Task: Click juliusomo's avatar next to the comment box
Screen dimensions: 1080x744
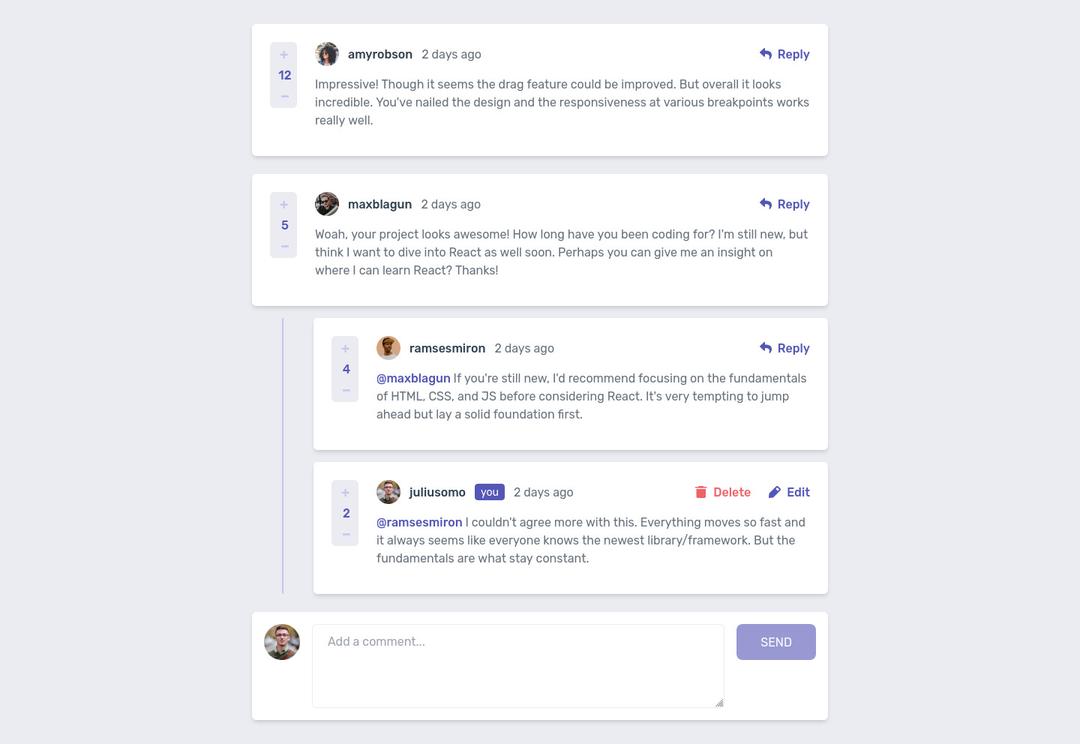Action: 282,642
